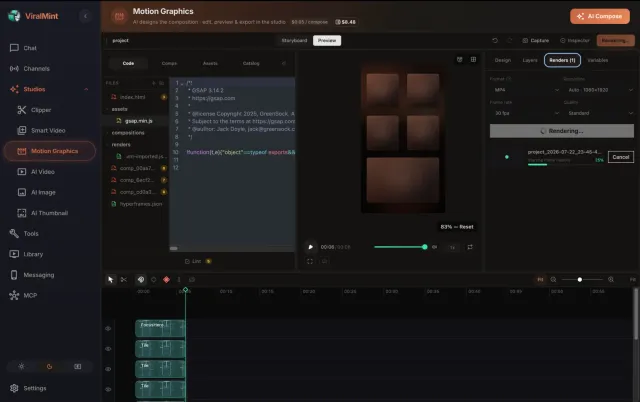
Task: Select the arrow selection tool in timeline toolbar
Action: click(x=111, y=280)
